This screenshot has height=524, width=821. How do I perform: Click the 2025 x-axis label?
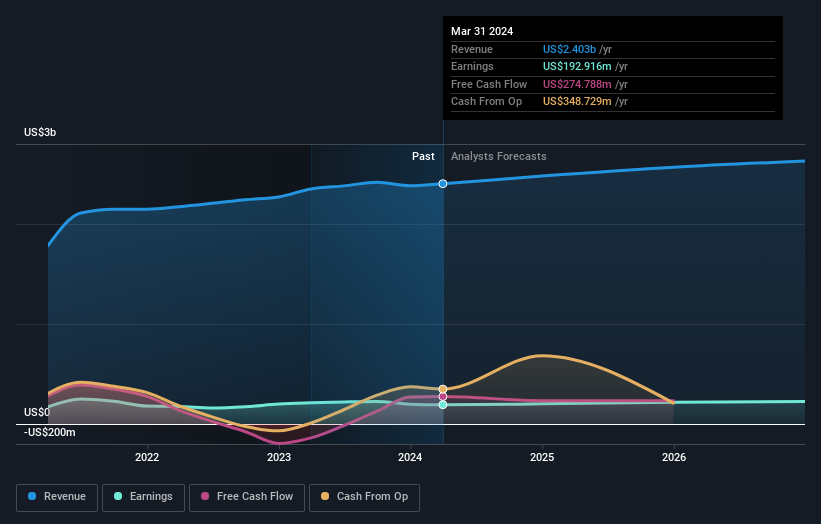[542, 457]
